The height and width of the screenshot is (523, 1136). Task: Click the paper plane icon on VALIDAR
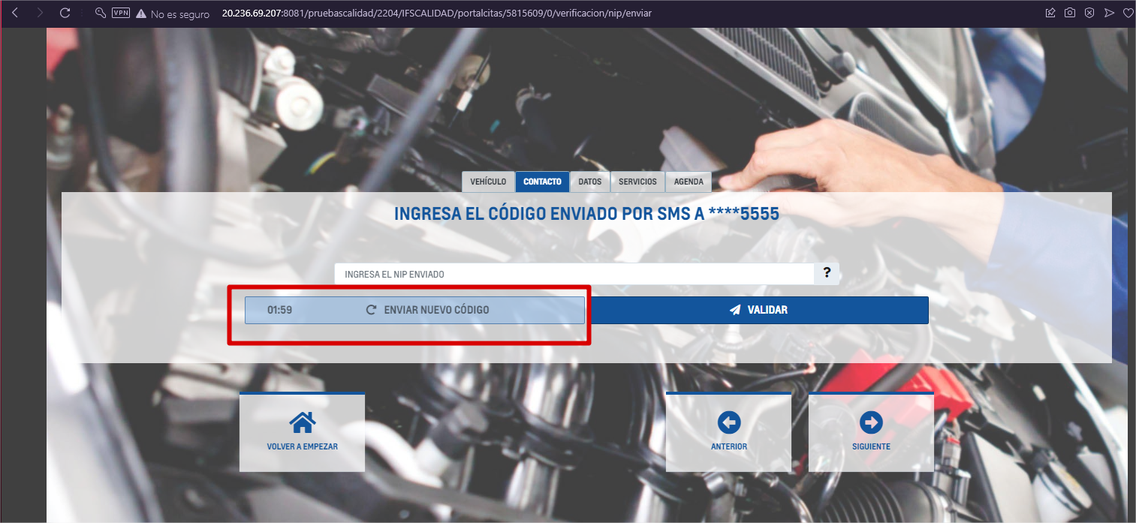[735, 310]
